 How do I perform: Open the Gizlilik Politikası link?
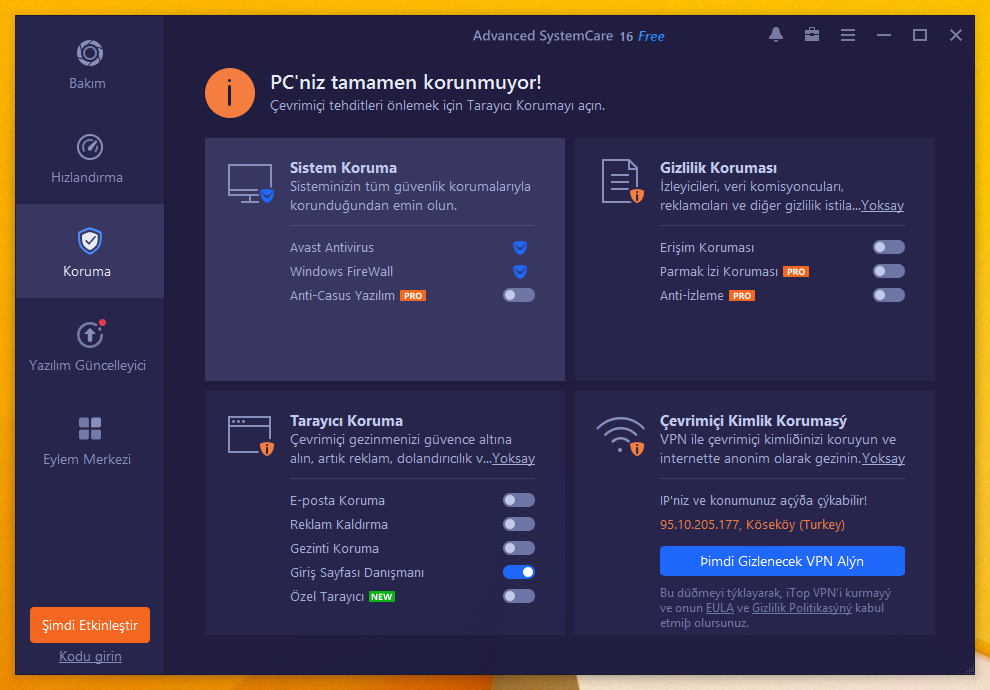(x=802, y=608)
